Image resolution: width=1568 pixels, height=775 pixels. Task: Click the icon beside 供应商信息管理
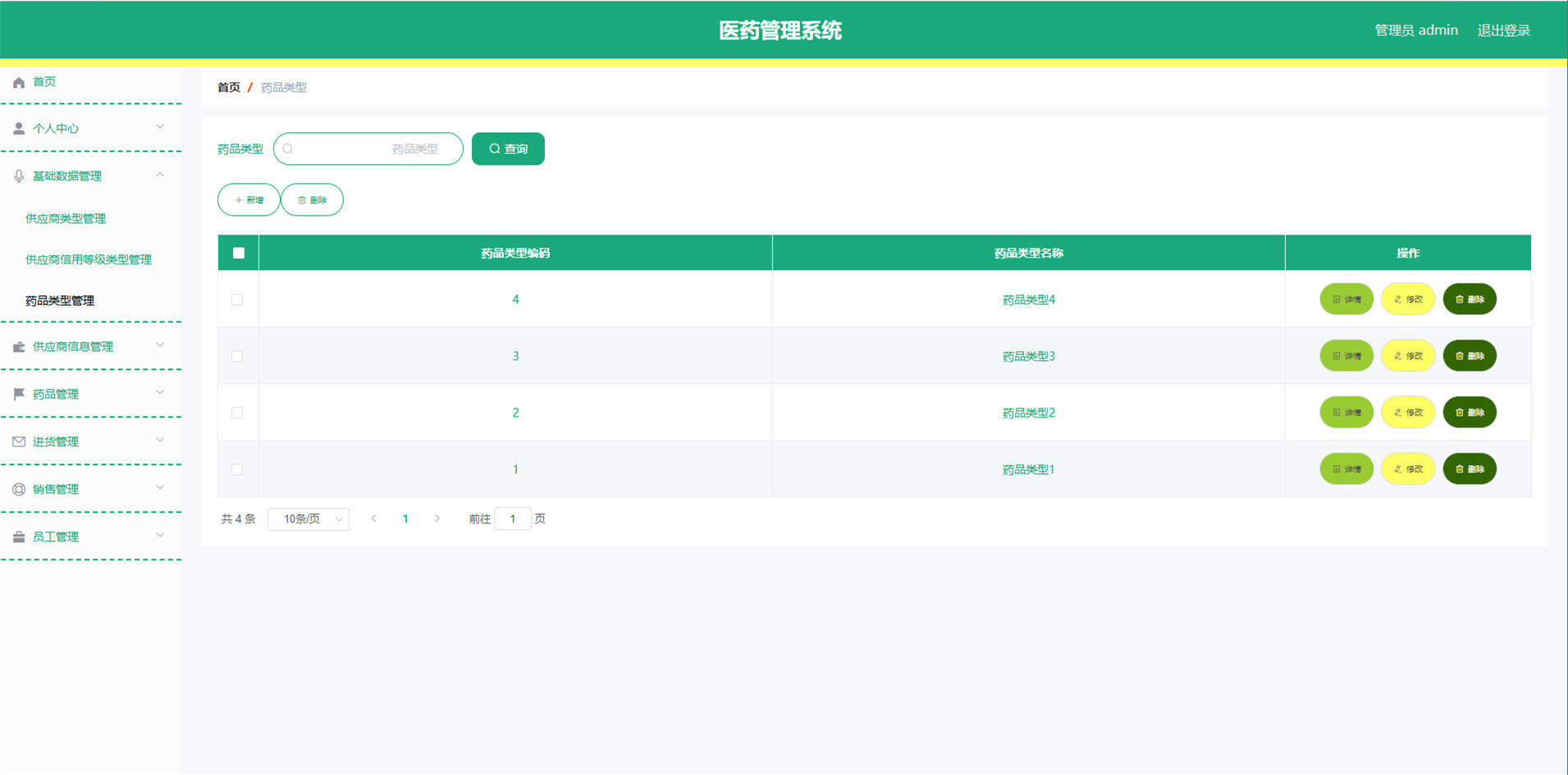[x=19, y=347]
